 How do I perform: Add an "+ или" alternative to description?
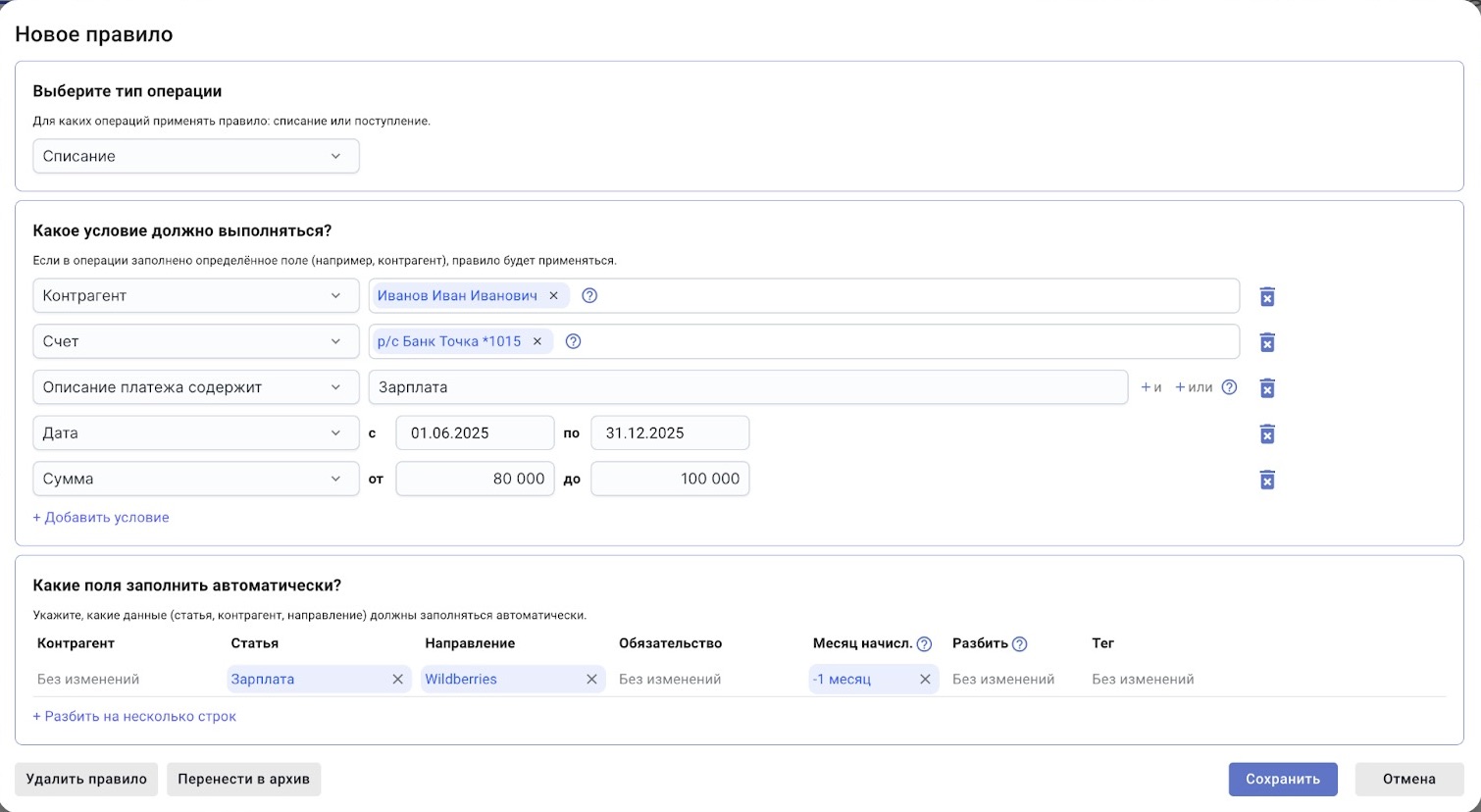click(1194, 387)
